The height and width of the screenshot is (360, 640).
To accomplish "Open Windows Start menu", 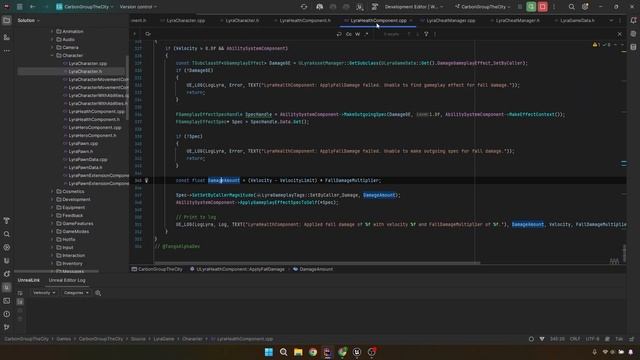I will [269, 352].
